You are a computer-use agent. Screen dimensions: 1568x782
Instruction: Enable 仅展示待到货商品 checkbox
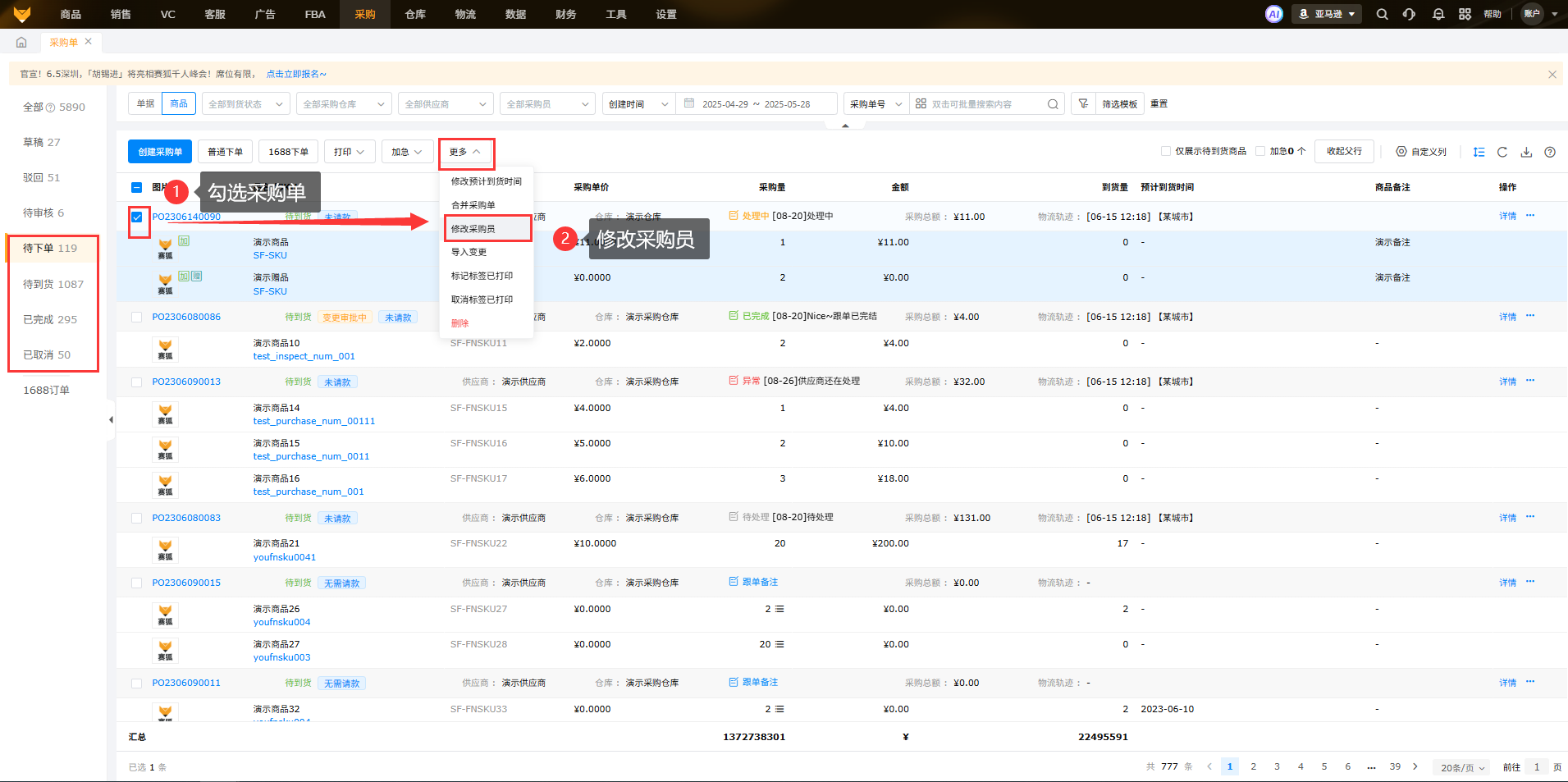click(x=1165, y=151)
